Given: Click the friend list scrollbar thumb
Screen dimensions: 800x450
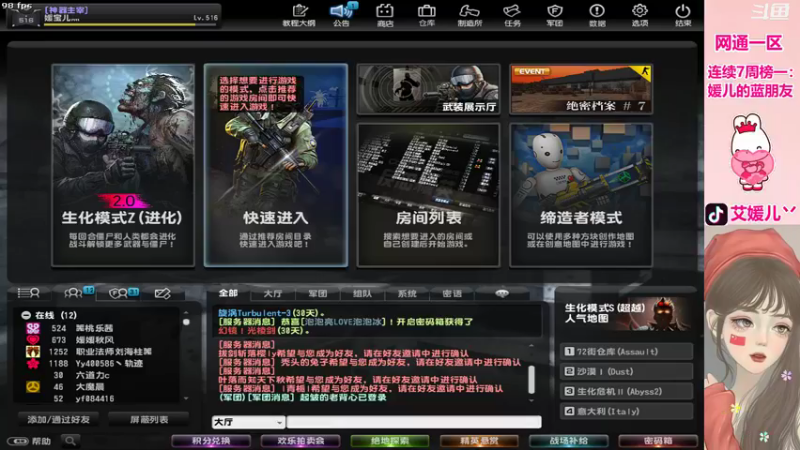Looking at the screenshot, I should pos(186,322).
